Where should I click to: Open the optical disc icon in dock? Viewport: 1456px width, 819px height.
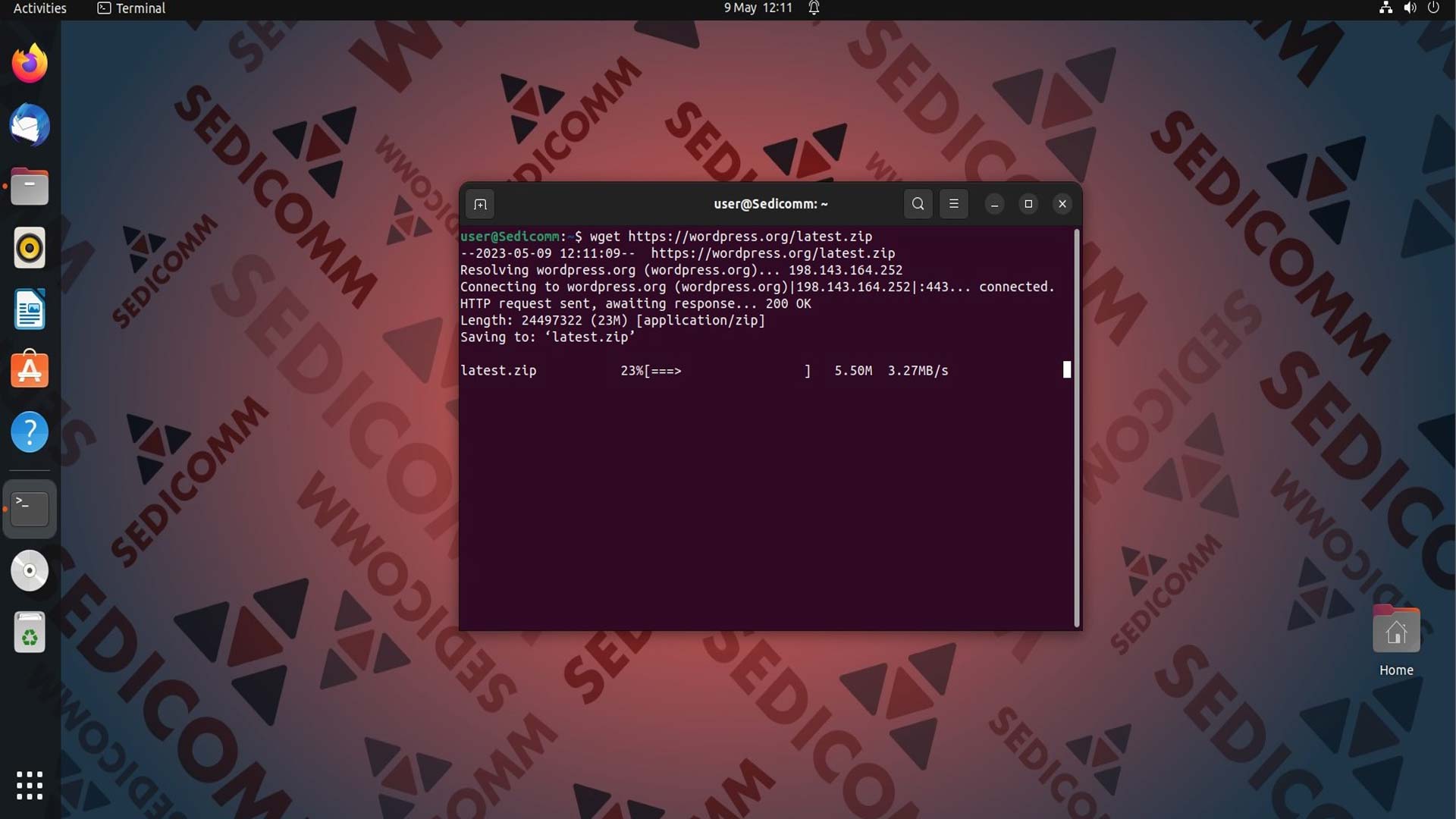click(x=30, y=570)
